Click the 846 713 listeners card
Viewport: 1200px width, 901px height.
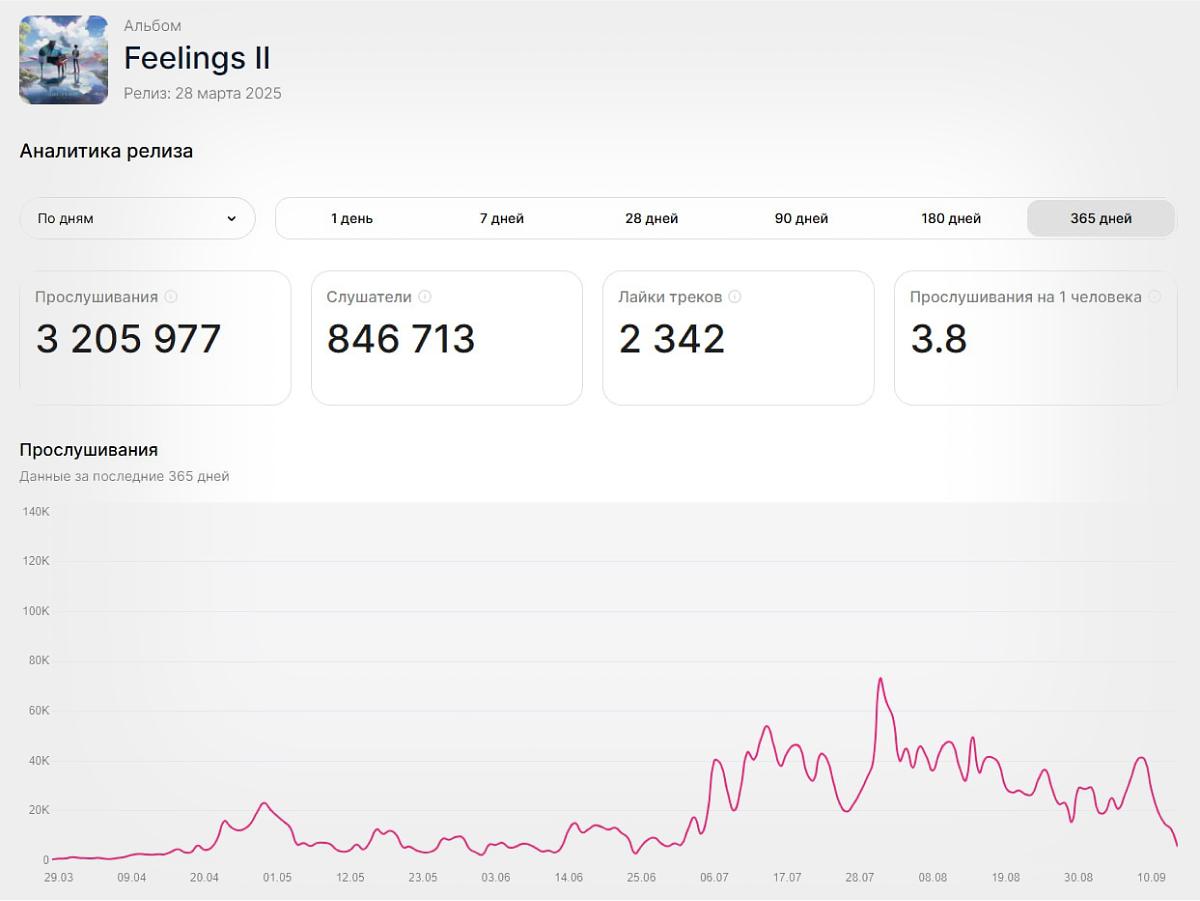click(446, 338)
